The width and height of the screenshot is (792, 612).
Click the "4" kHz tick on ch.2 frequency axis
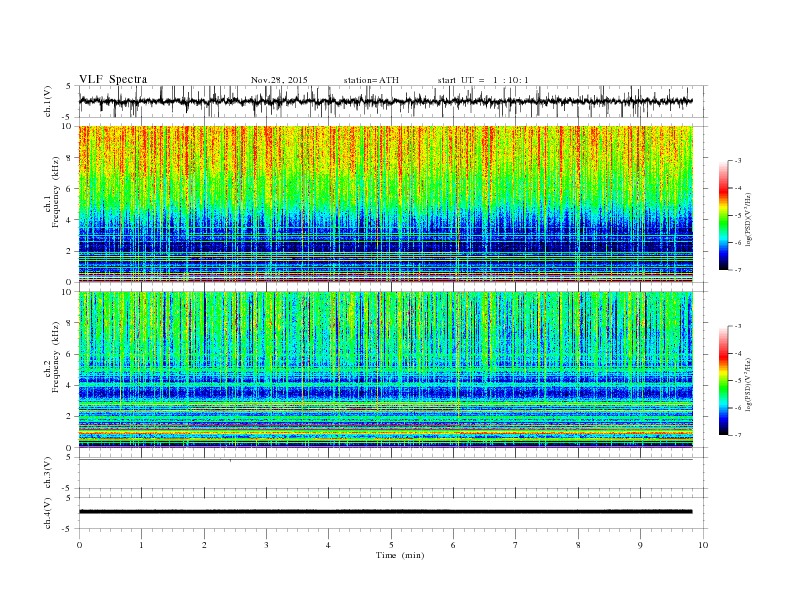[x=69, y=385]
